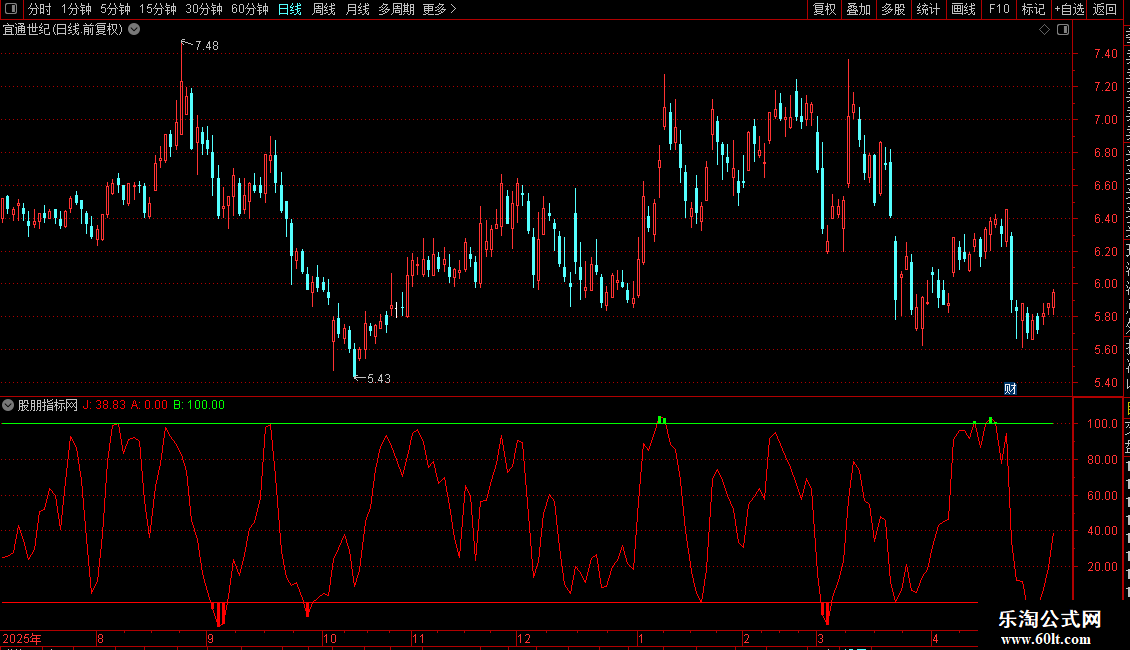1130x650 pixels.
Task: Click the 20.00 indicator axis label
Action: point(1103,566)
